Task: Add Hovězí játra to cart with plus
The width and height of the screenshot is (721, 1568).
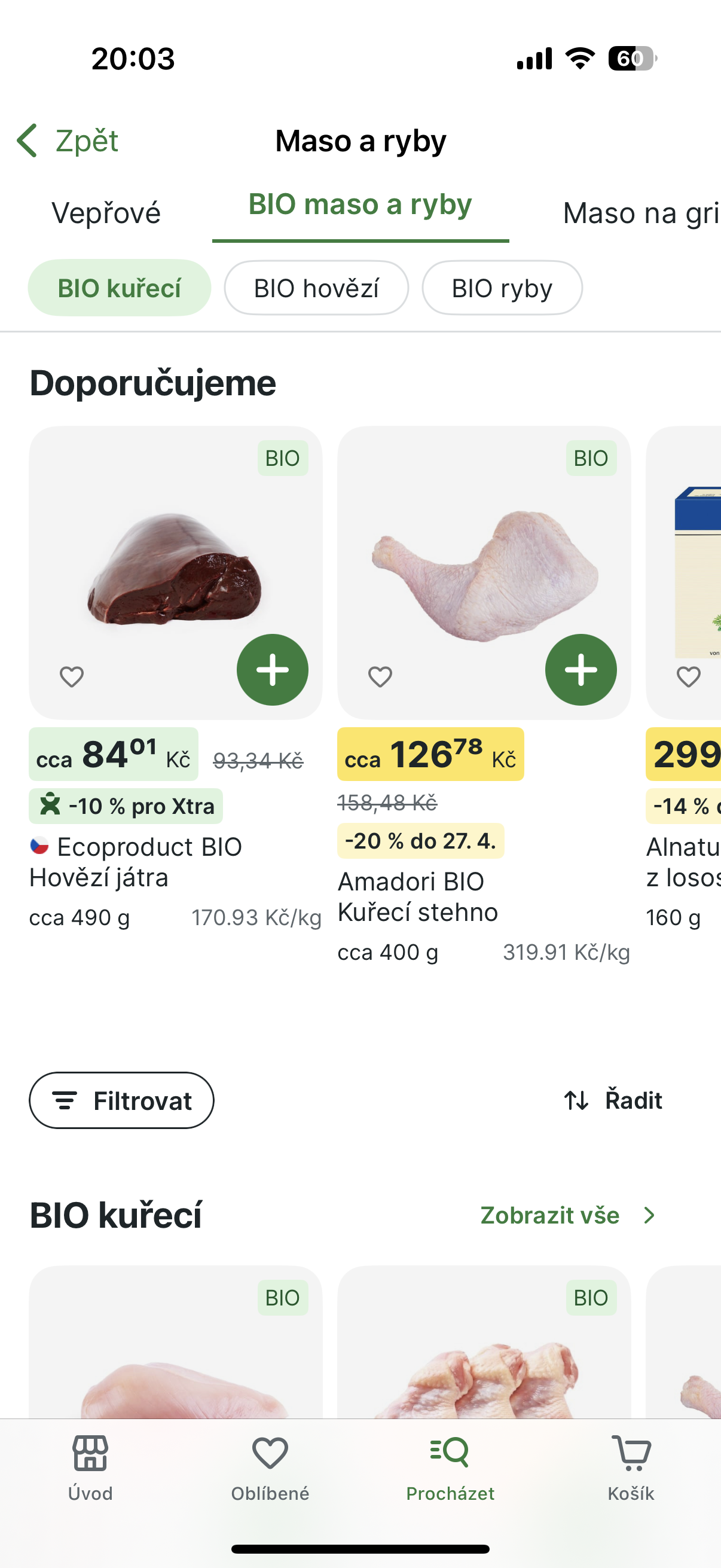Action: (272, 670)
